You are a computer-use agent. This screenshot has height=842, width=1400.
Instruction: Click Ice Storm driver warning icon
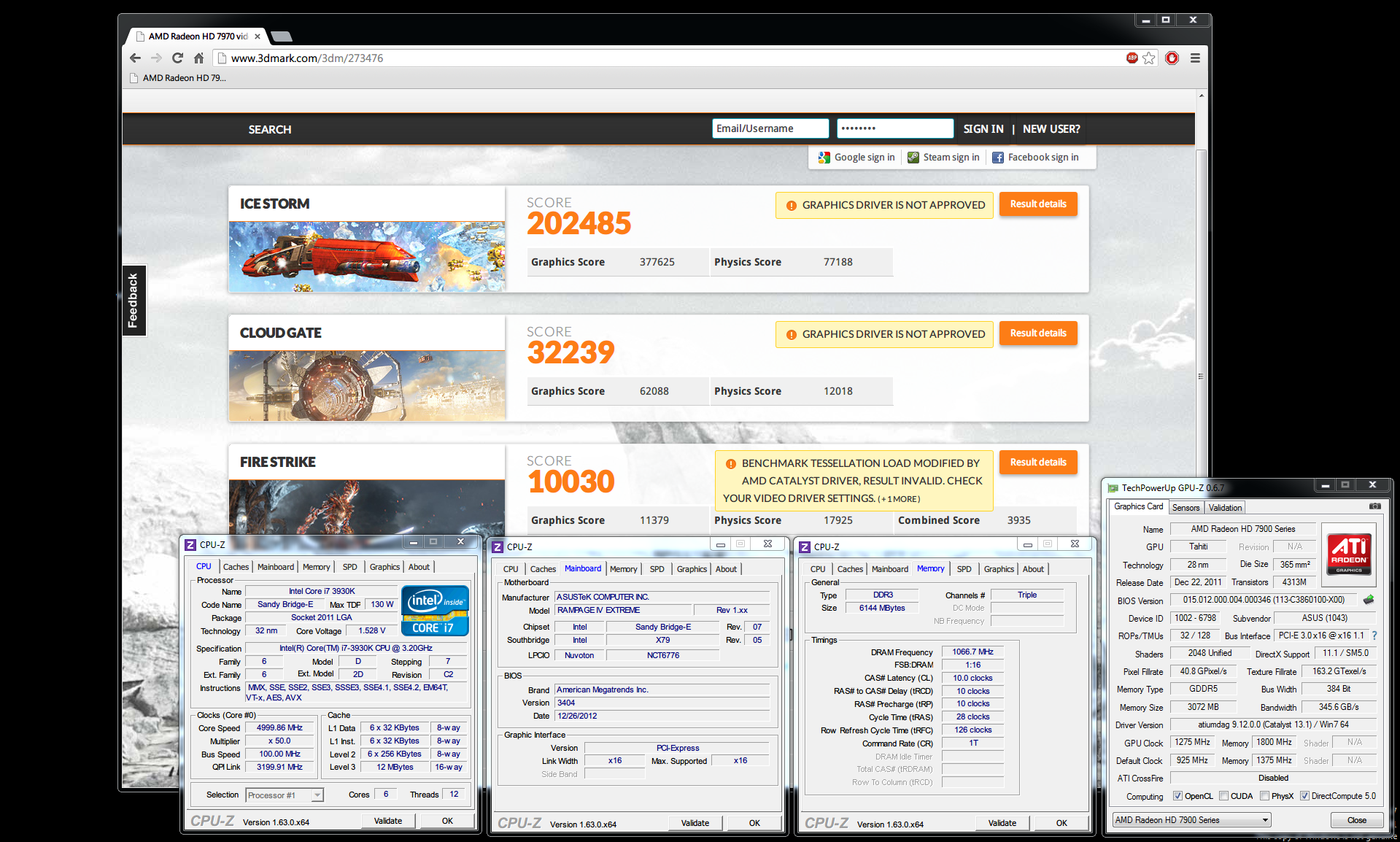791,206
